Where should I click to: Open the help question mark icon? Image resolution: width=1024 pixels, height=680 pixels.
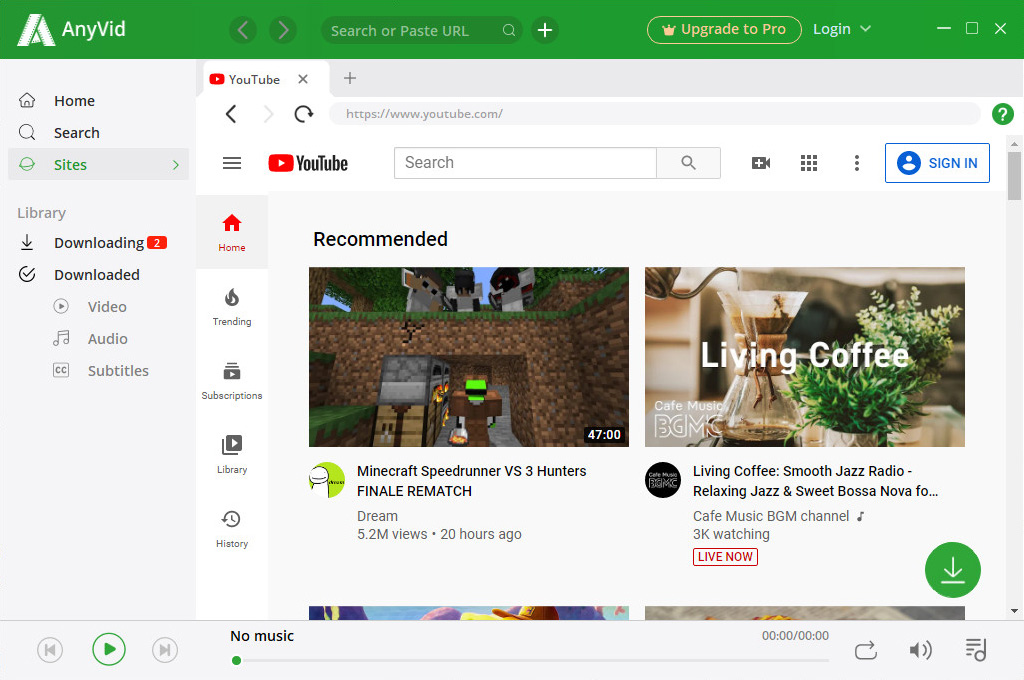1002,114
